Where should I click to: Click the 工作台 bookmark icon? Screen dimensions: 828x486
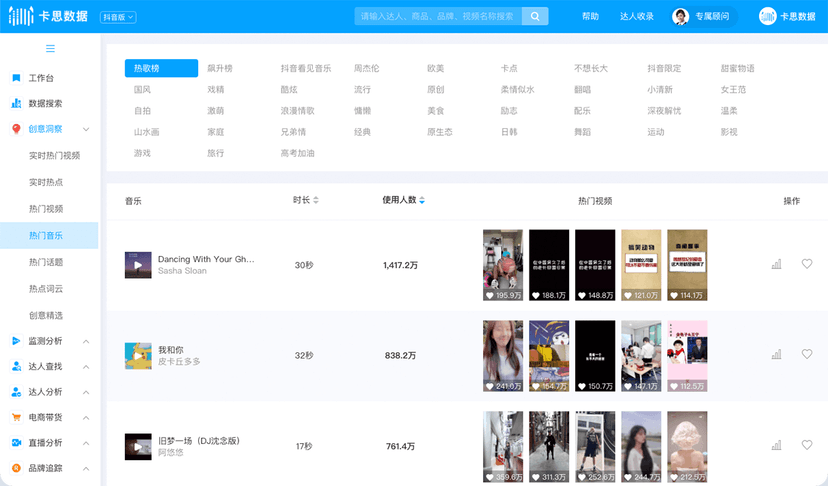click(x=16, y=78)
